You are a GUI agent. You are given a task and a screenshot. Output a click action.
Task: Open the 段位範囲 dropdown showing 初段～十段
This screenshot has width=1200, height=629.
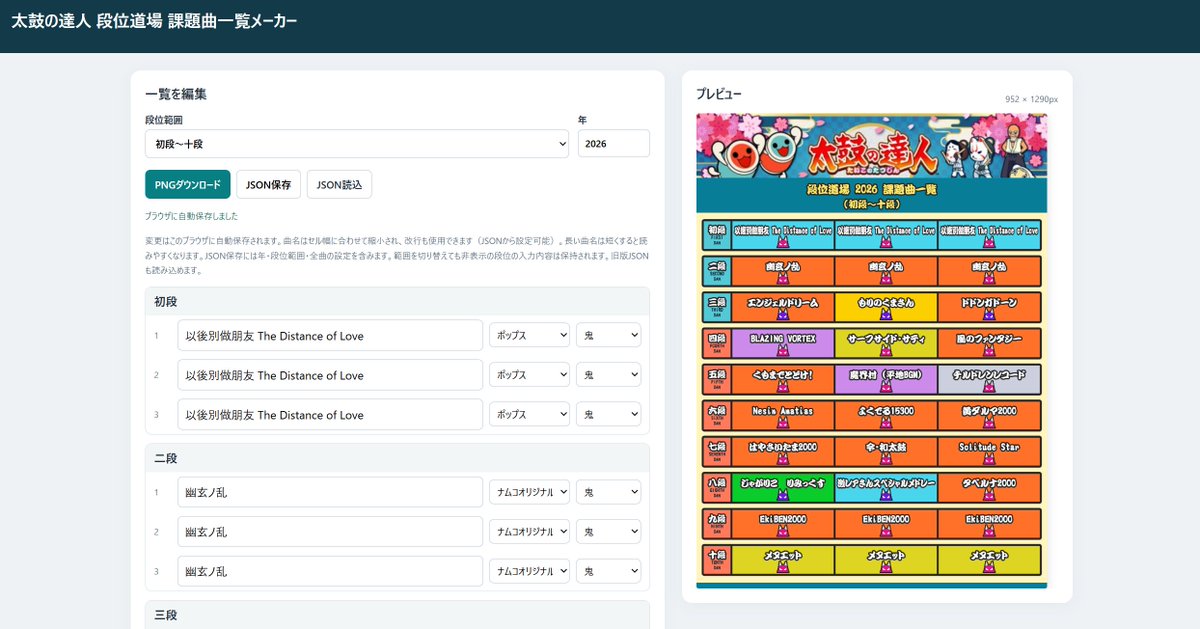pyautogui.click(x=357, y=144)
